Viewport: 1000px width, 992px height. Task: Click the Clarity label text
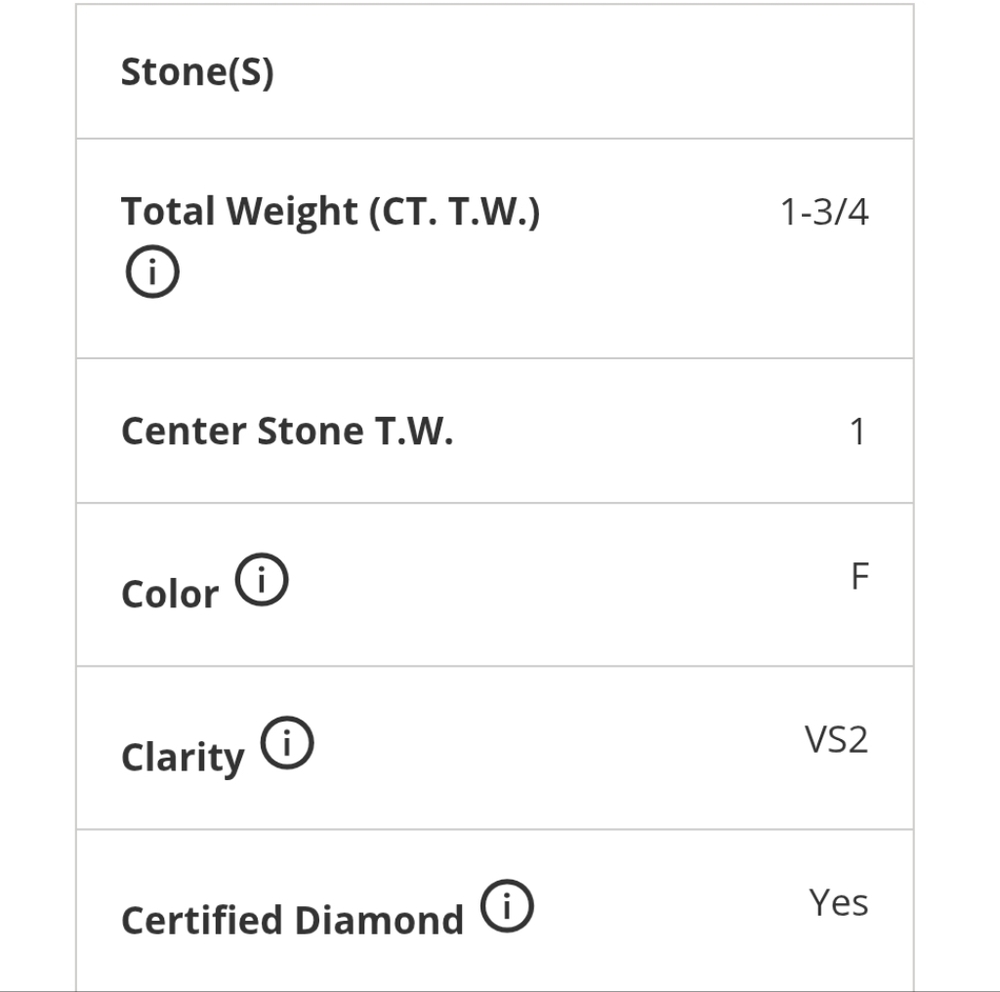(183, 759)
